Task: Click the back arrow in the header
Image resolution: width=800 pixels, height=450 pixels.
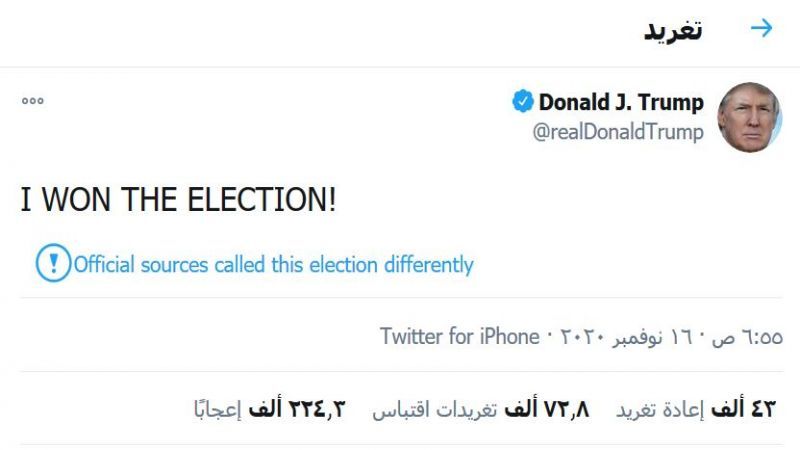Action: pos(762,28)
